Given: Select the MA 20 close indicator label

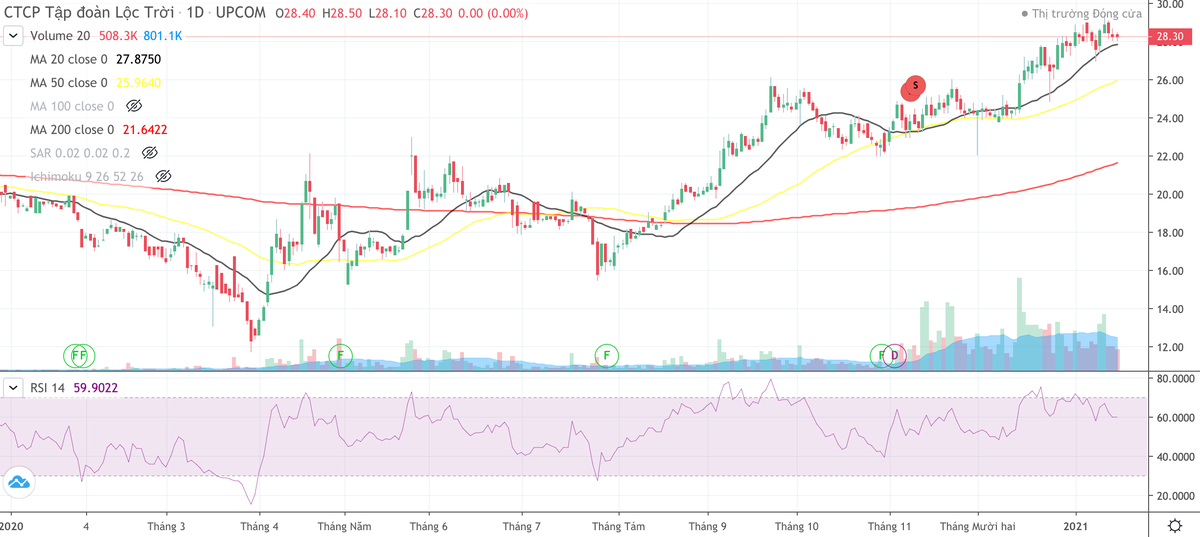Looking at the screenshot, I should click(69, 59).
